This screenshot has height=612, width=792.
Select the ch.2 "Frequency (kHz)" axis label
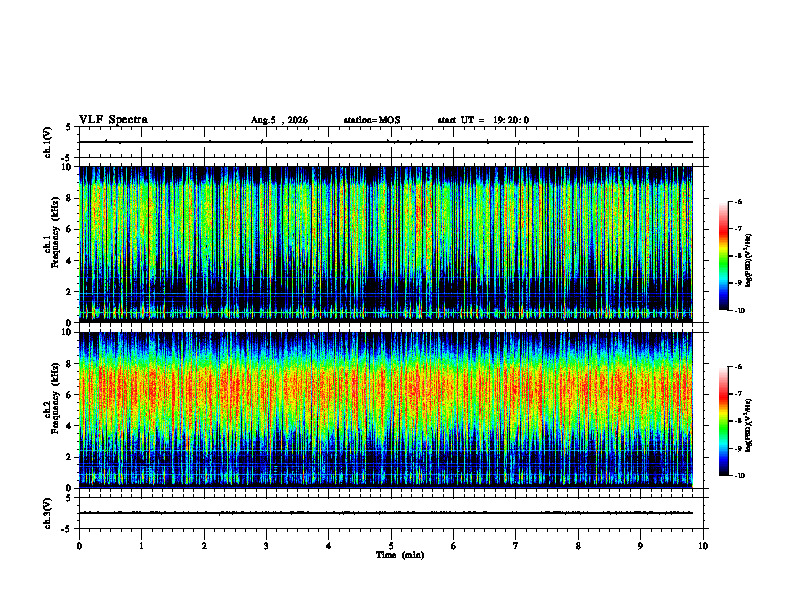(x=55, y=398)
